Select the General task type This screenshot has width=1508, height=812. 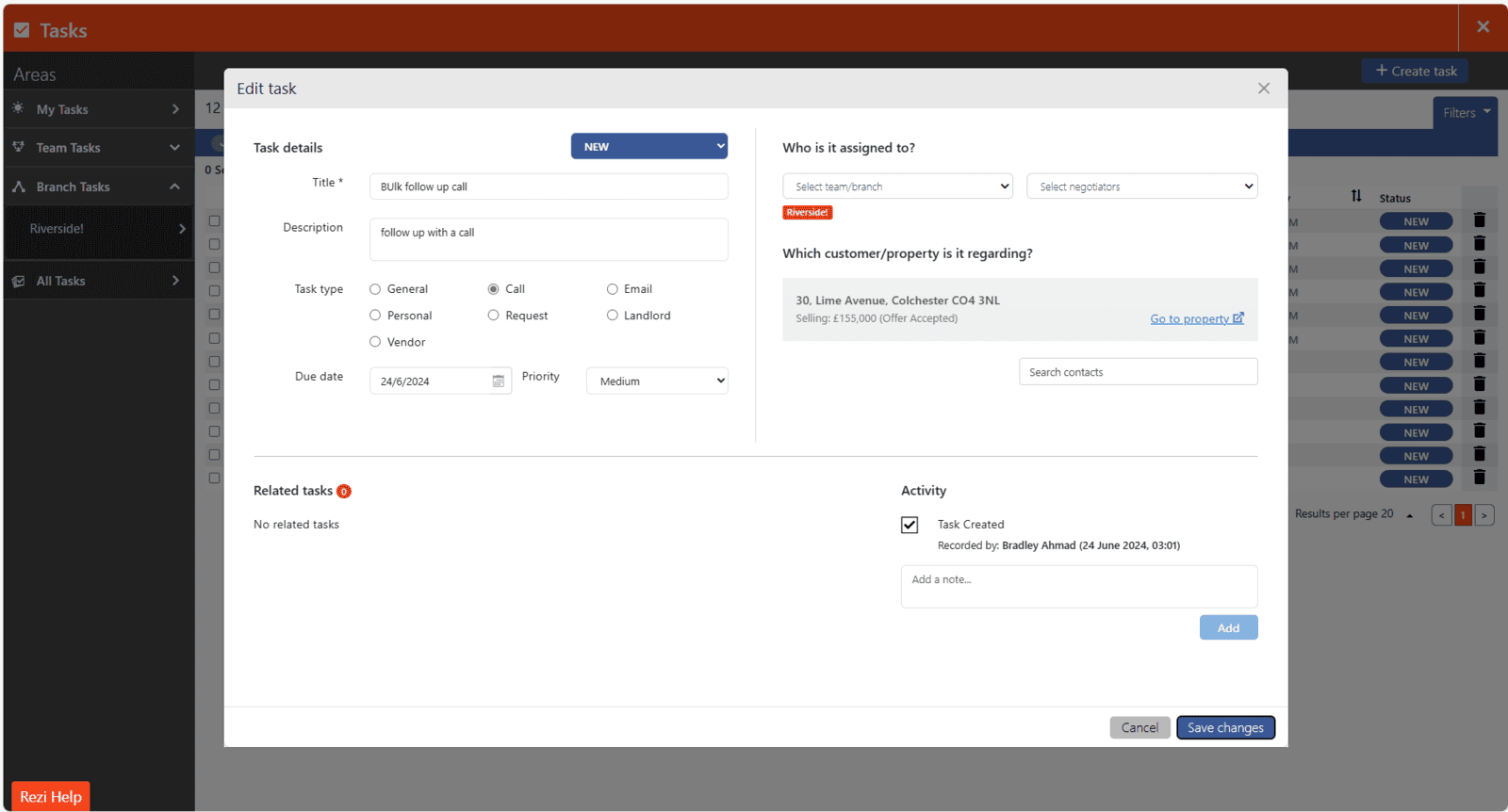(x=375, y=289)
